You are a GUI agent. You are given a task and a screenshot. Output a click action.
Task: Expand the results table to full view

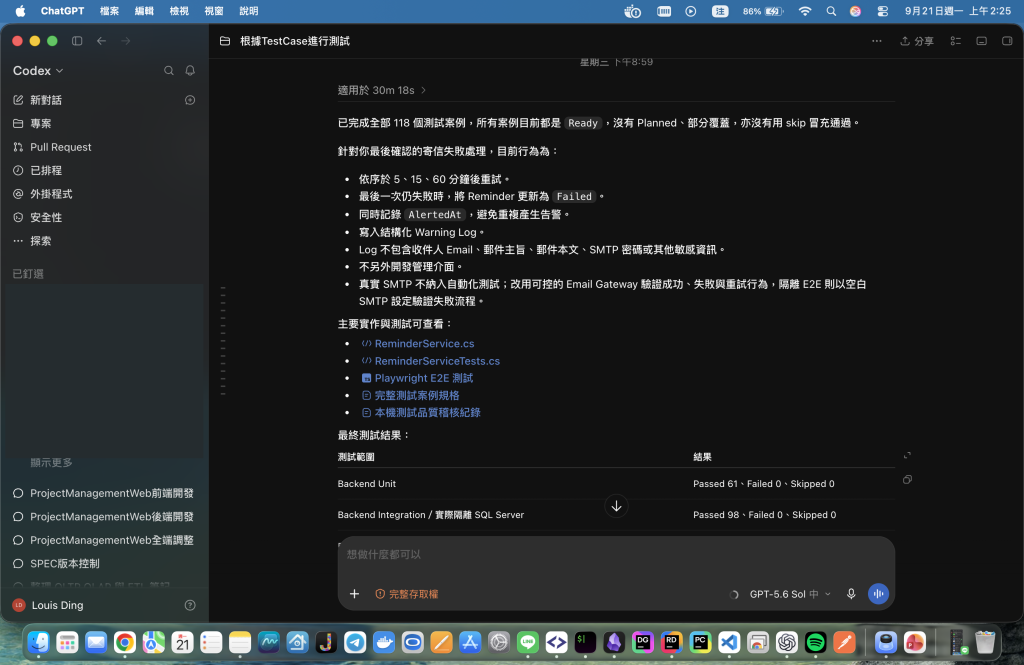907,455
